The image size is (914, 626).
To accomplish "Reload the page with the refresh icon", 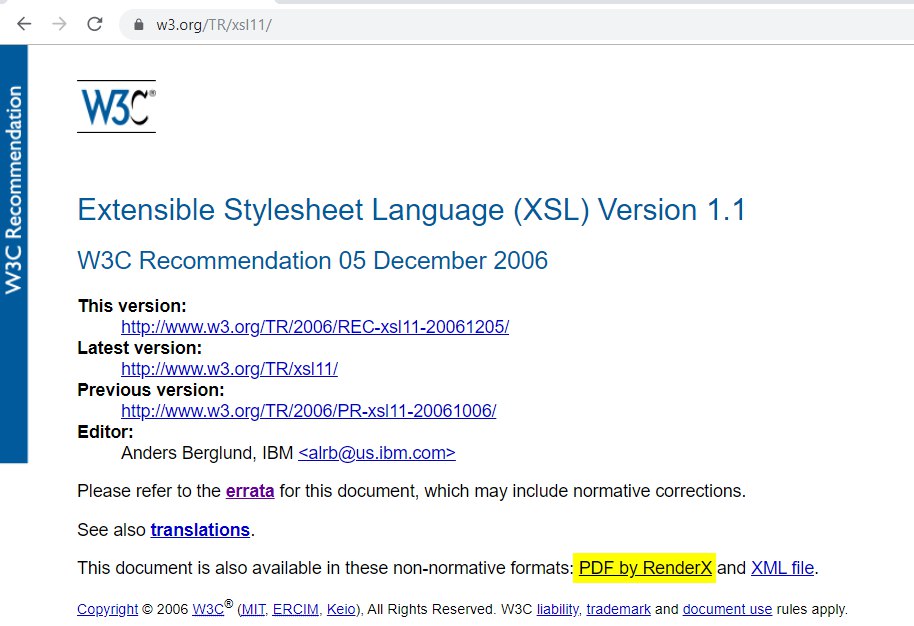I will (x=94, y=24).
